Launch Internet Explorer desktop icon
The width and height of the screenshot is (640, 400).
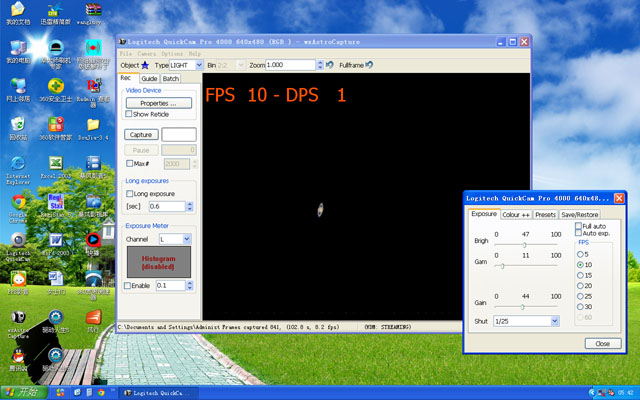18,164
